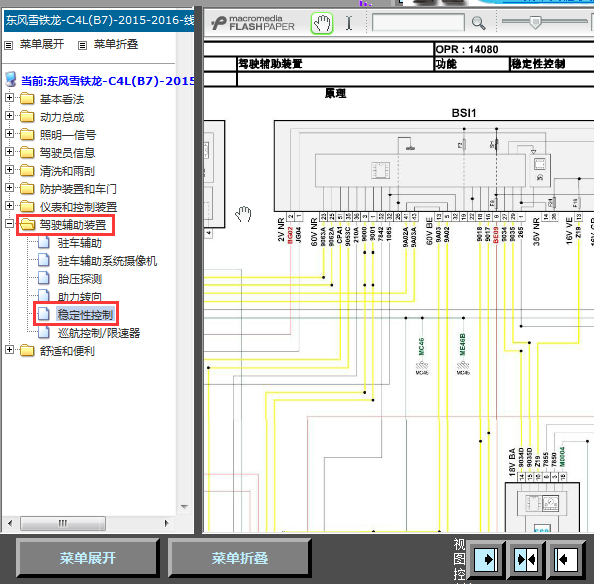The image size is (594, 584).
Task: Collapse the 驾驶辅助装置 folder
Action: (9, 223)
